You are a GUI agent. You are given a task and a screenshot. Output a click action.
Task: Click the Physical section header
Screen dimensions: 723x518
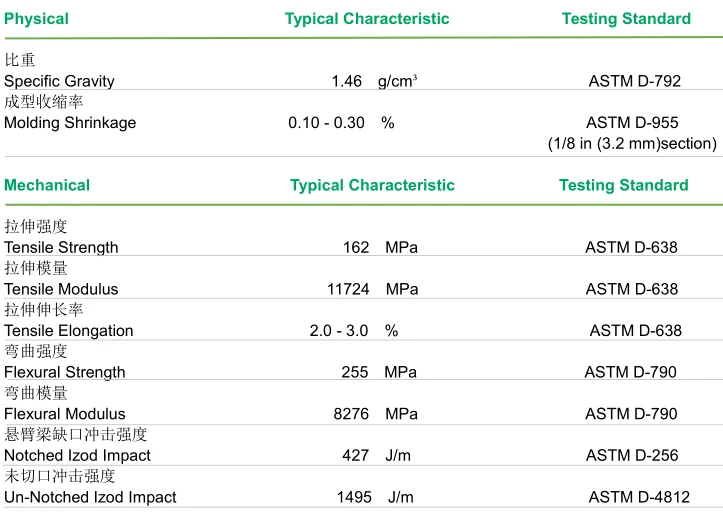click(x=36, y=18)
